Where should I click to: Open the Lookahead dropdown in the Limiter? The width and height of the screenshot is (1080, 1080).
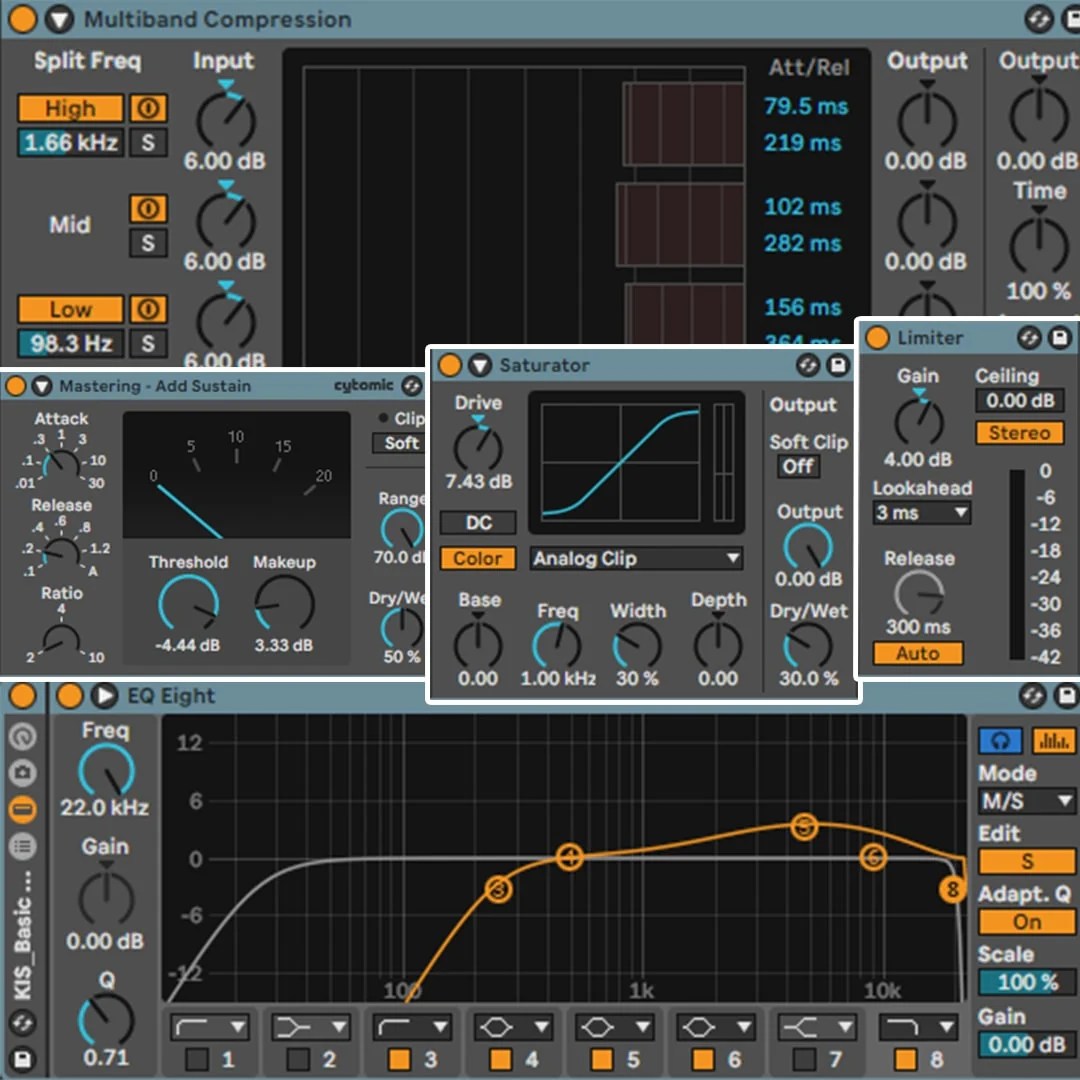(921, 512)
